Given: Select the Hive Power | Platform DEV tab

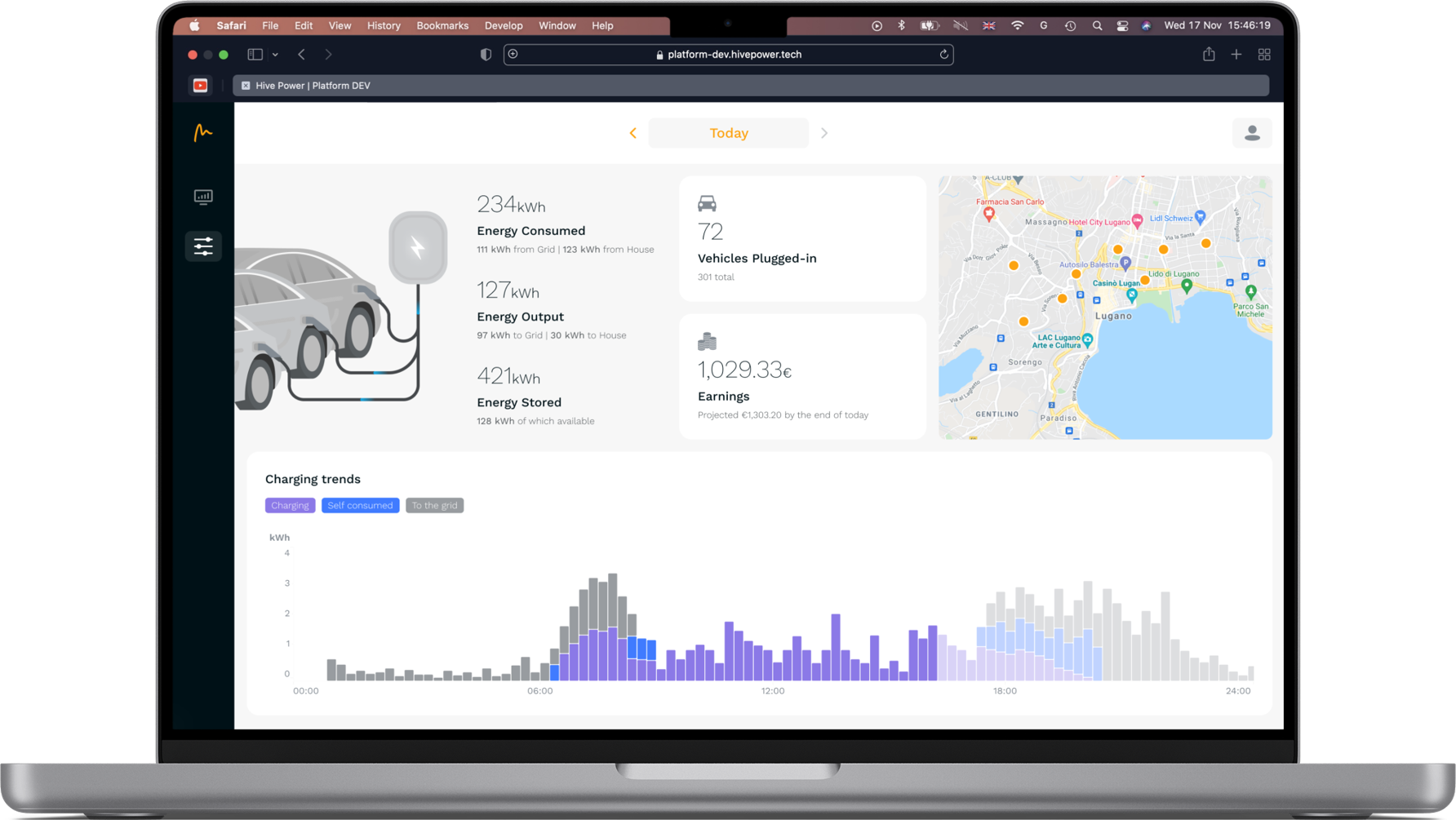Looking at the screenshot, I should click(x=751, y=86).
